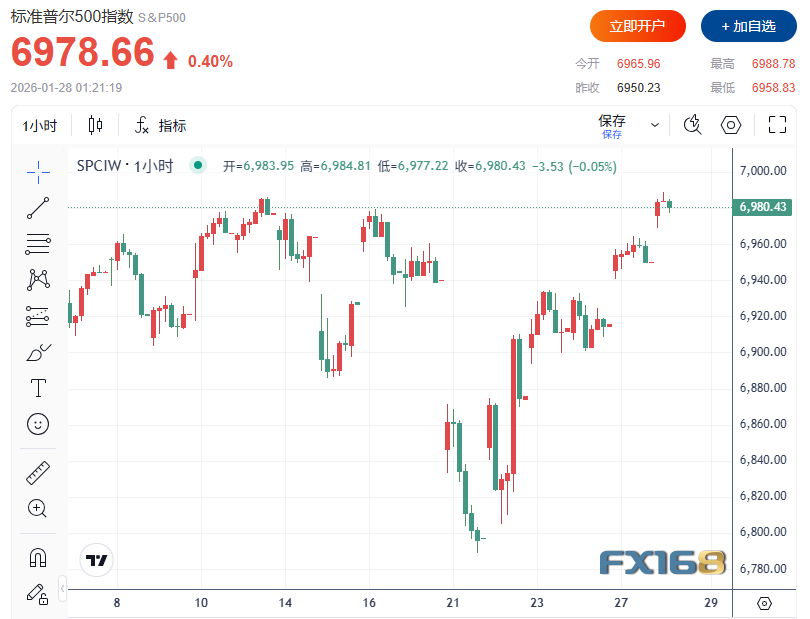Open chart settings hexagon icon
The width and height of the screenshot is (810, 619).
click(731, 125)
